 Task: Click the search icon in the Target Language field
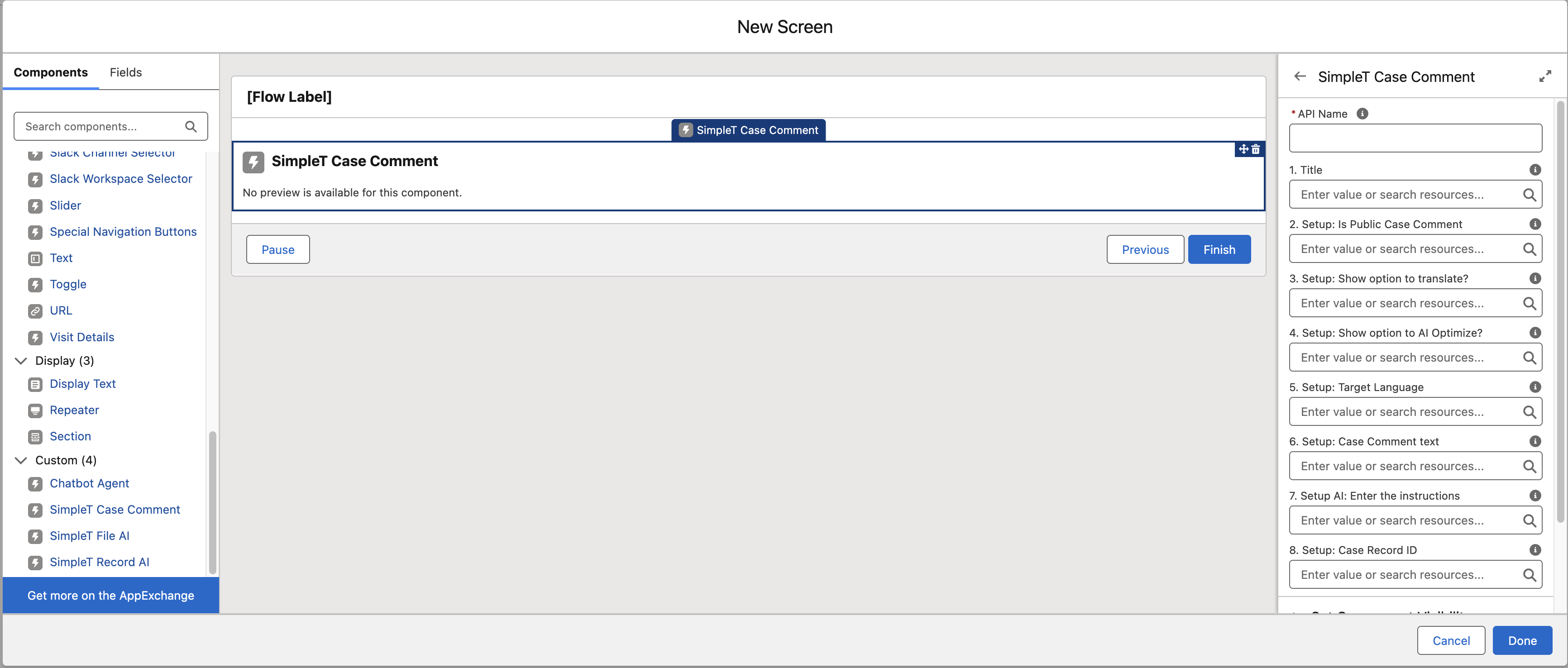[1529, 412]
